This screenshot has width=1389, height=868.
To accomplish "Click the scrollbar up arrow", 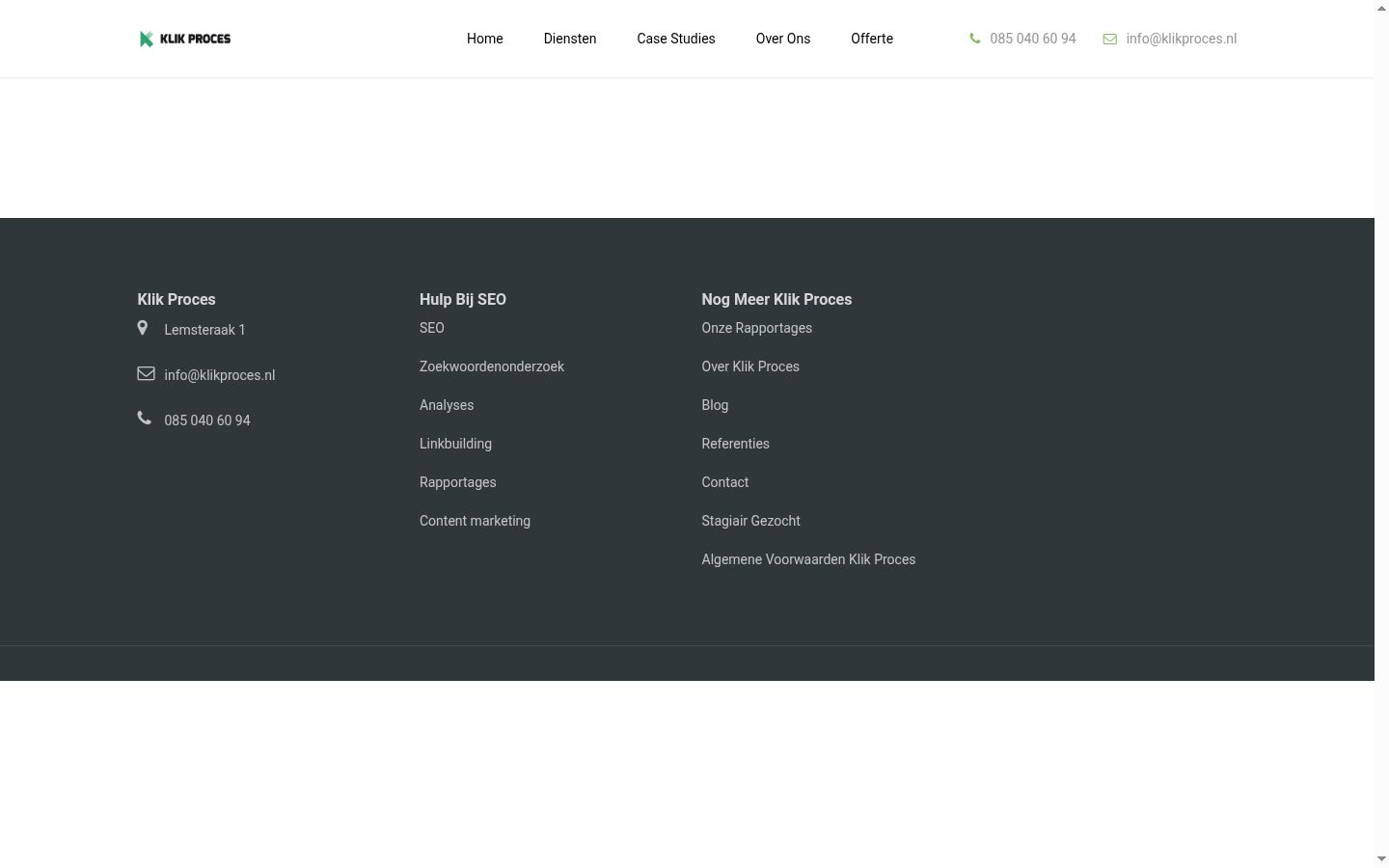I will coord(1381,8).
